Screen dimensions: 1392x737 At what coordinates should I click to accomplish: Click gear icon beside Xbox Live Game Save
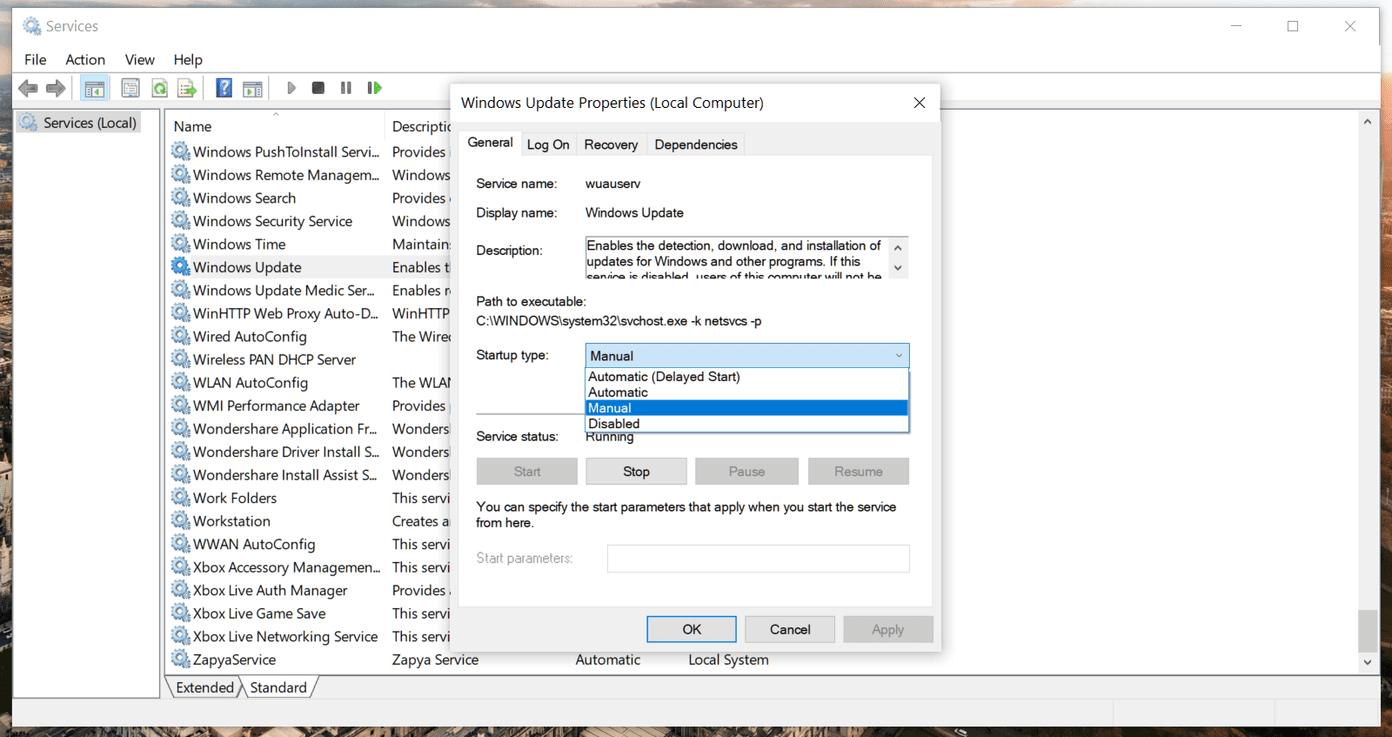[180, 613]
